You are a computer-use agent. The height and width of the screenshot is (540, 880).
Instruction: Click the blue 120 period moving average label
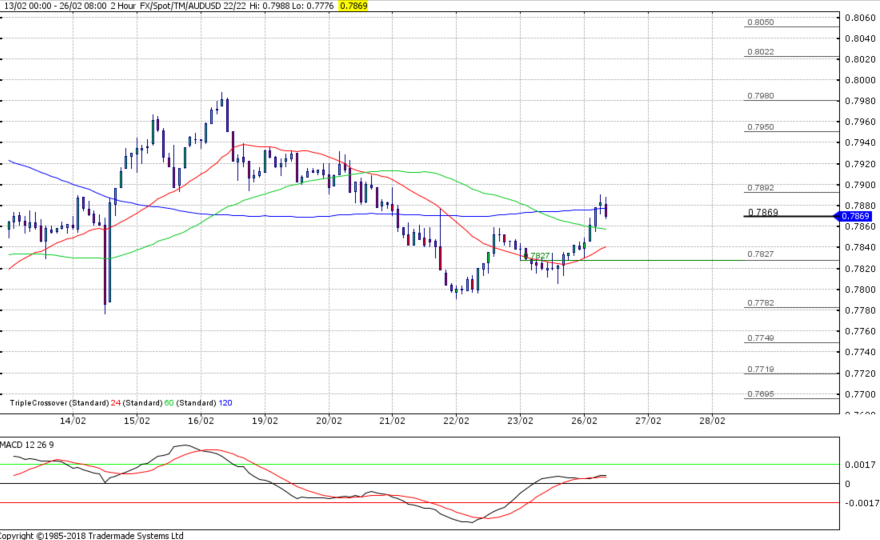(225, 403)
